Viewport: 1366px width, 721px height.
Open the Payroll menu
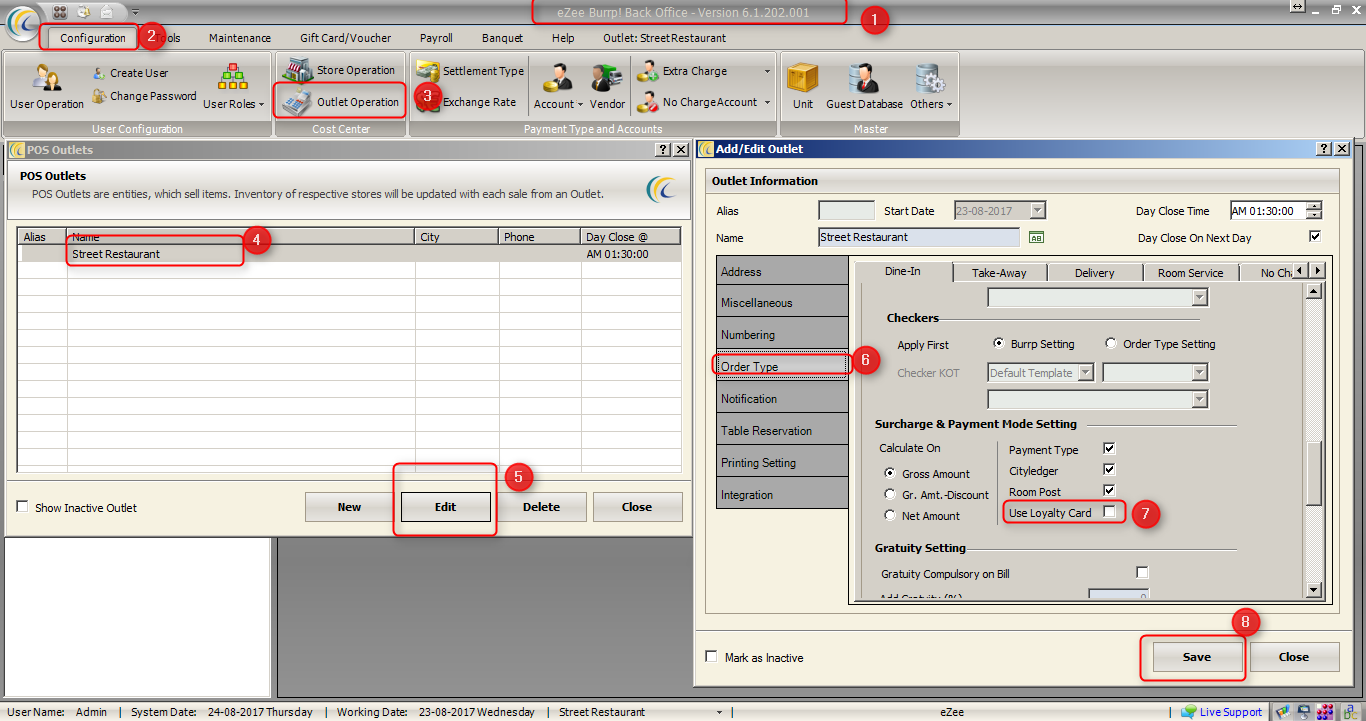(x=436, y=38)
